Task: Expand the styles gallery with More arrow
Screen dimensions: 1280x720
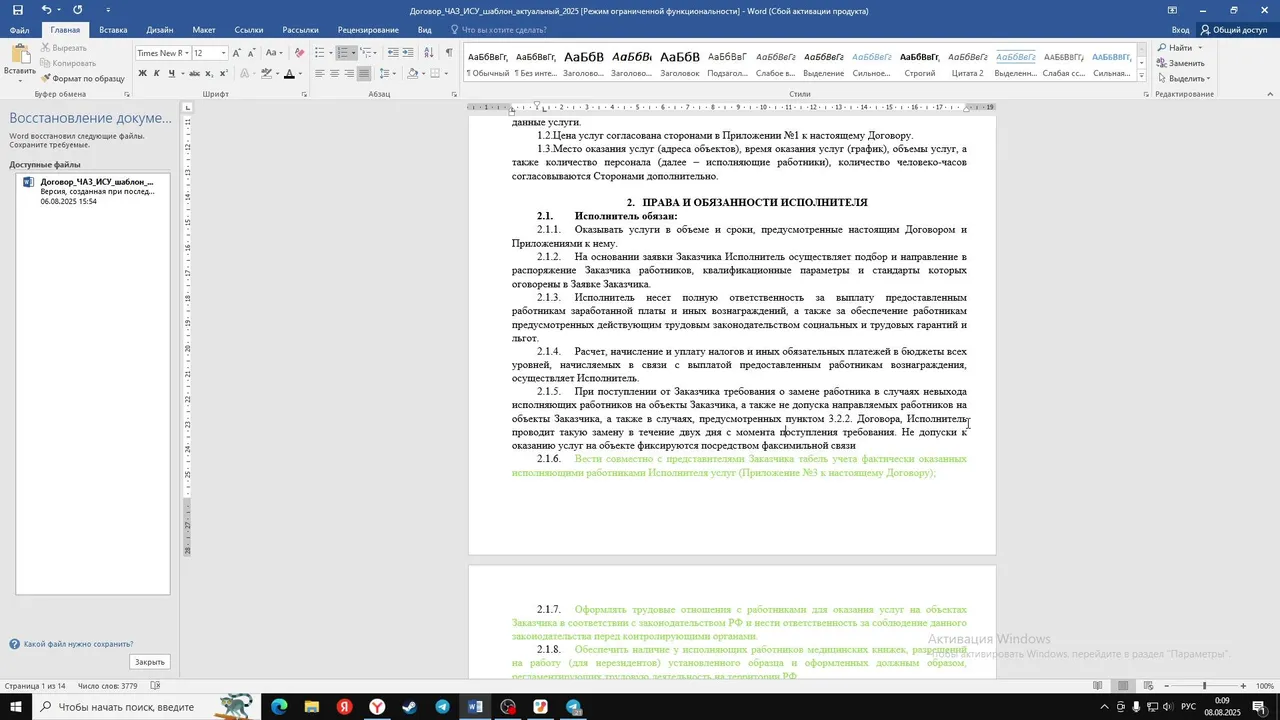Action: tap(1142, 76)
